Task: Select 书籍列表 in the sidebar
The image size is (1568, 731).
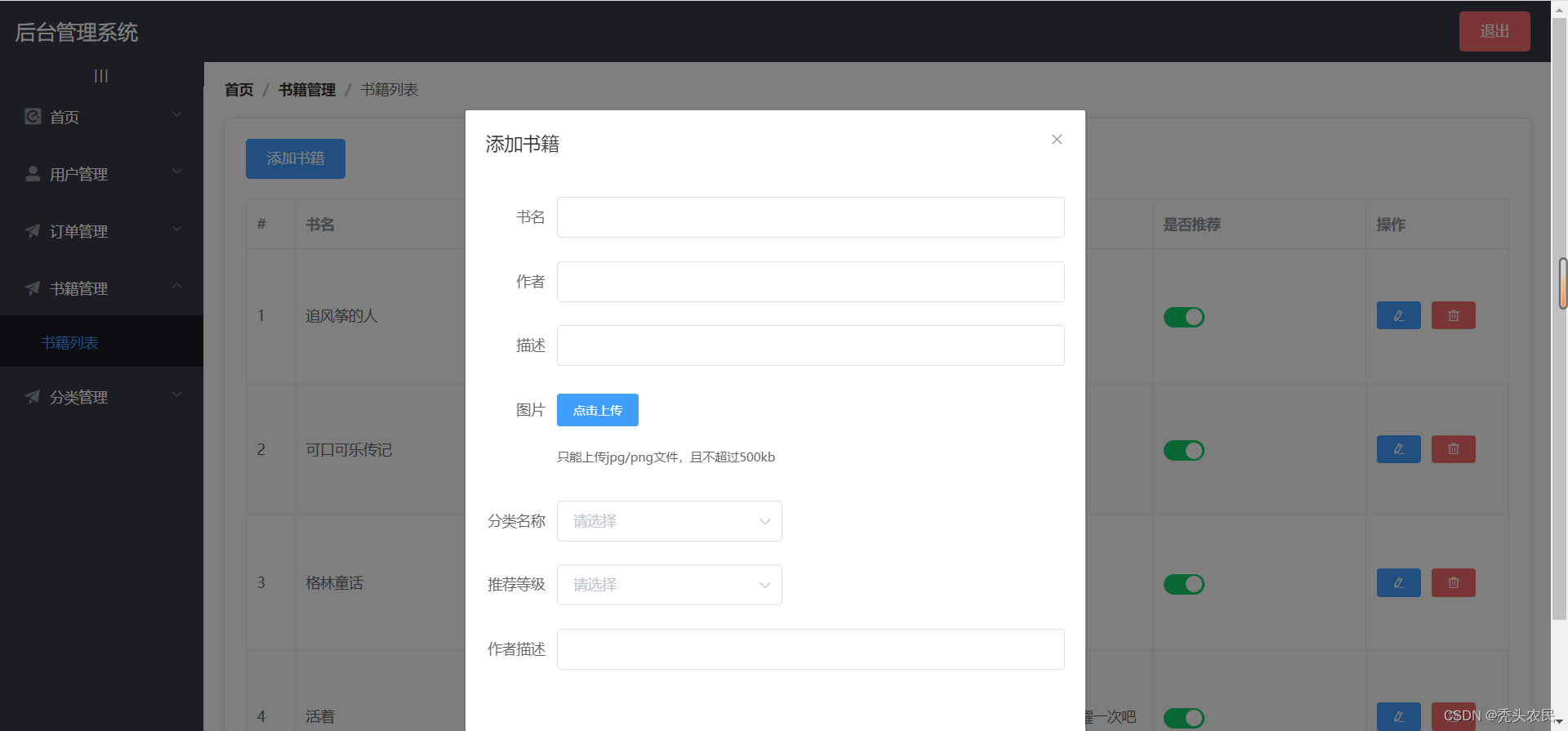Action: (101, 342)
